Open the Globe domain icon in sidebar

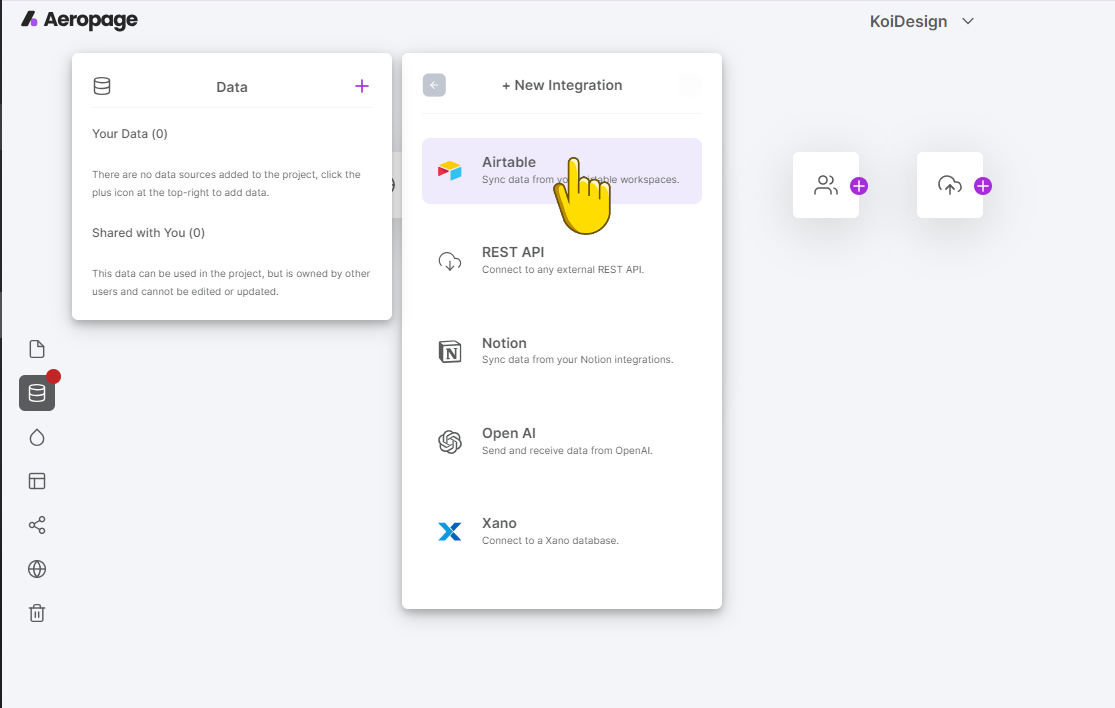pos(37,569)
